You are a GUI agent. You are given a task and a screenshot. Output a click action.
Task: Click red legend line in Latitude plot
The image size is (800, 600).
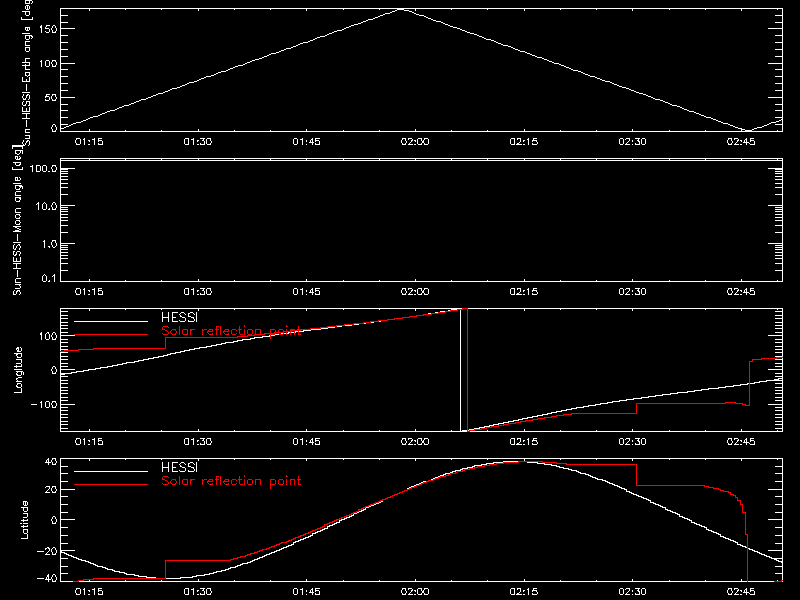111,484
